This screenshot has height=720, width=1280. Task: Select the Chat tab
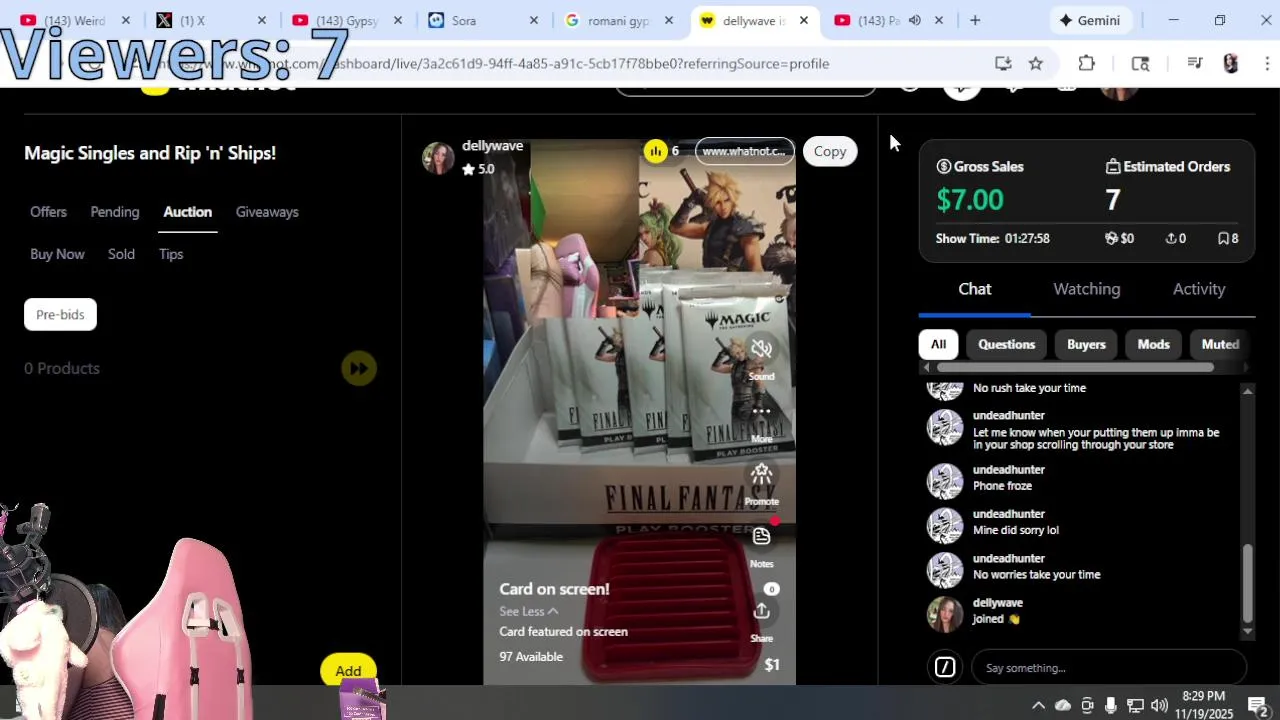[x=975, y=289]
